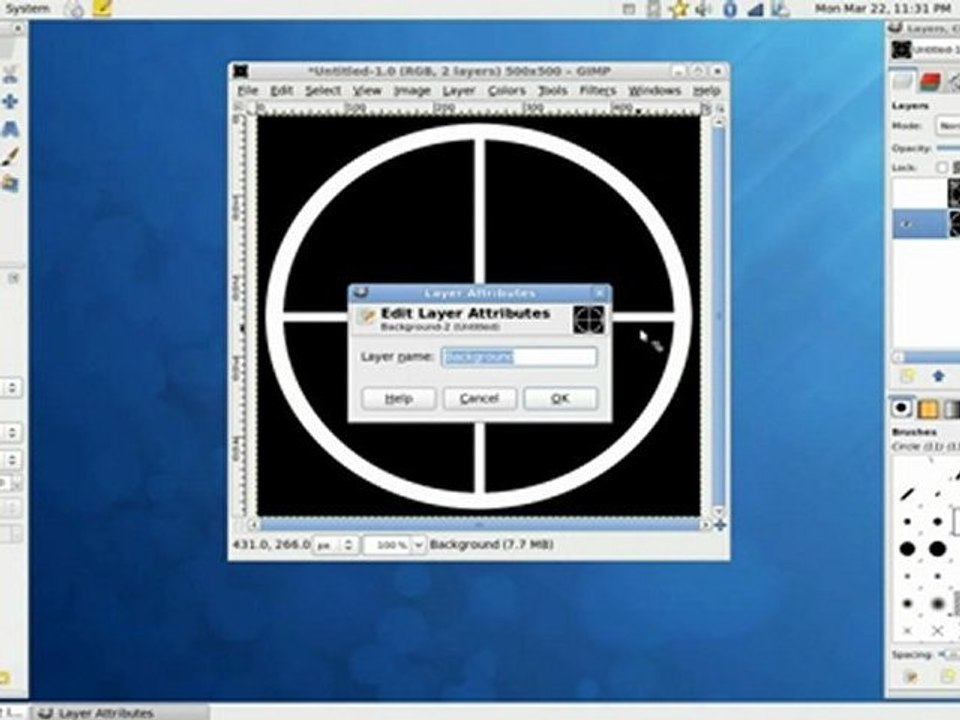Toggle the Lock alpha channel checkbox

[940, 167]
